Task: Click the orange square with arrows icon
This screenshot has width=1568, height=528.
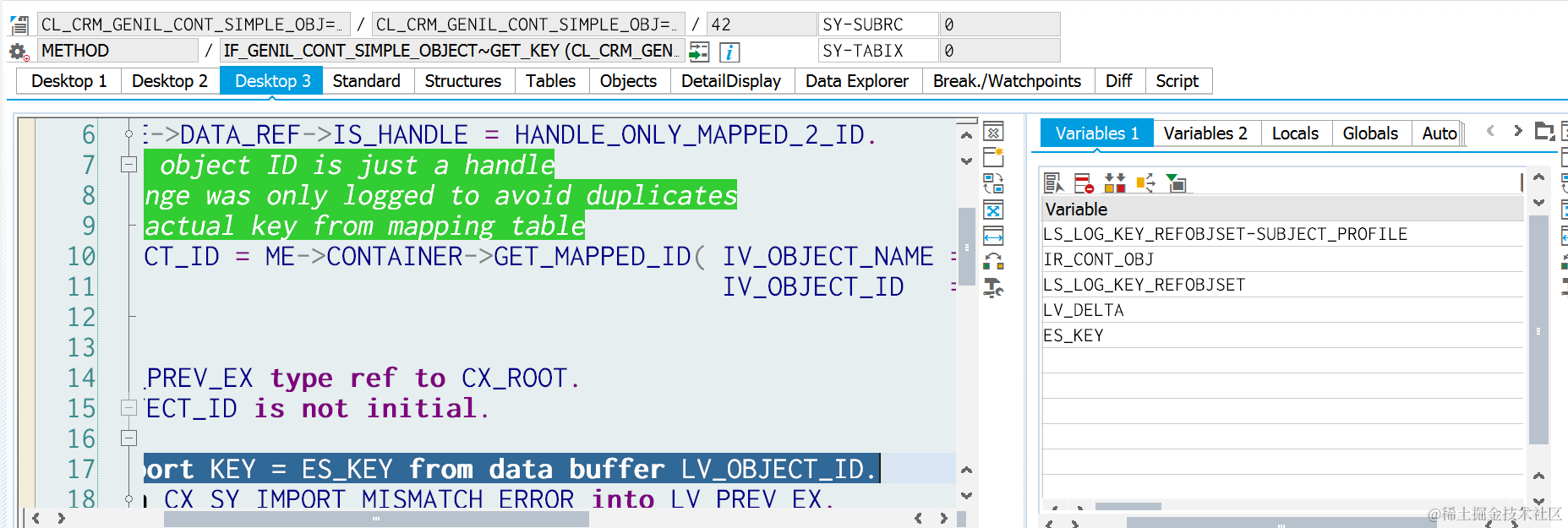Action: (1145, 182)
